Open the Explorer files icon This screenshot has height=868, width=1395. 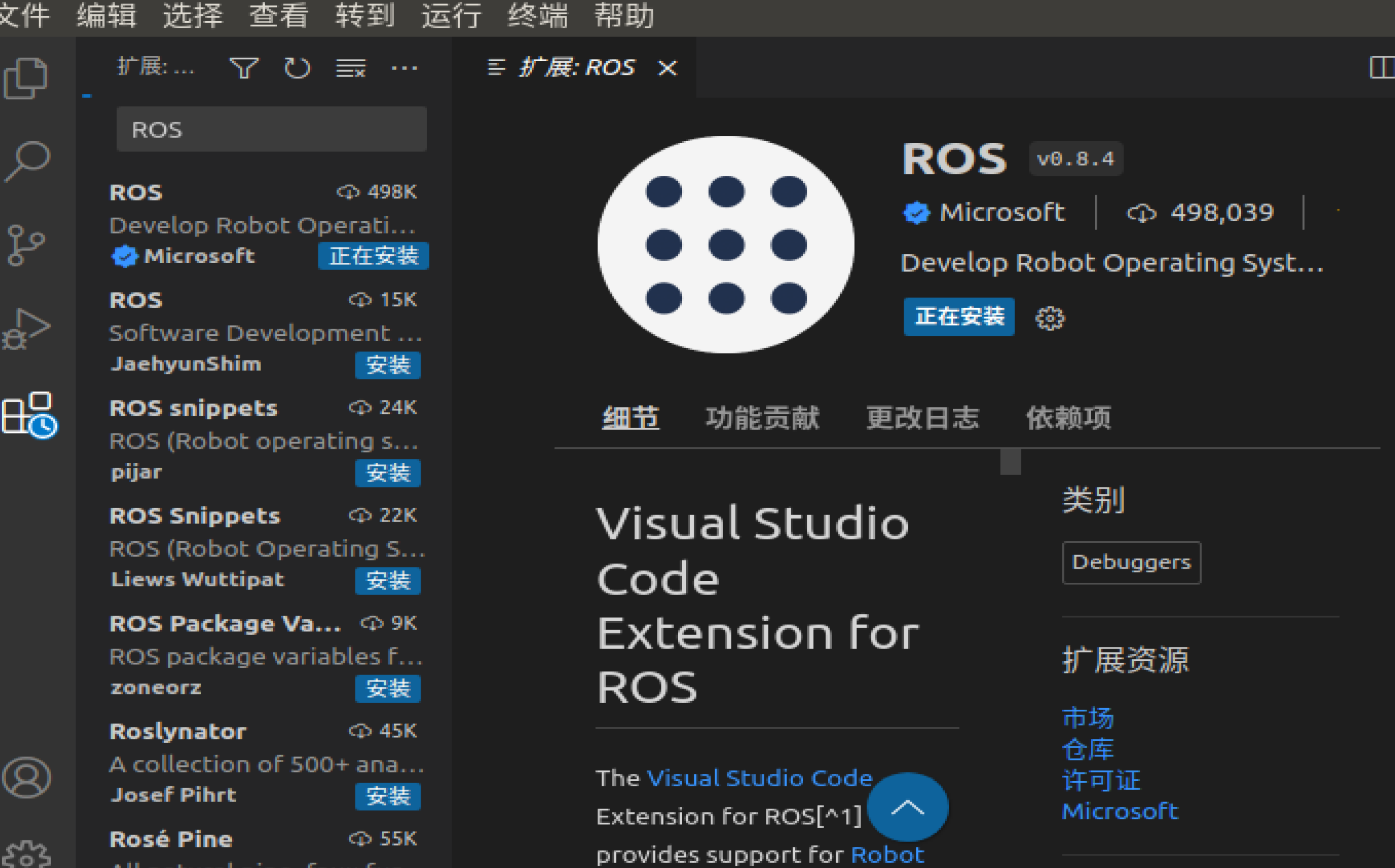[x=26, y=78]
